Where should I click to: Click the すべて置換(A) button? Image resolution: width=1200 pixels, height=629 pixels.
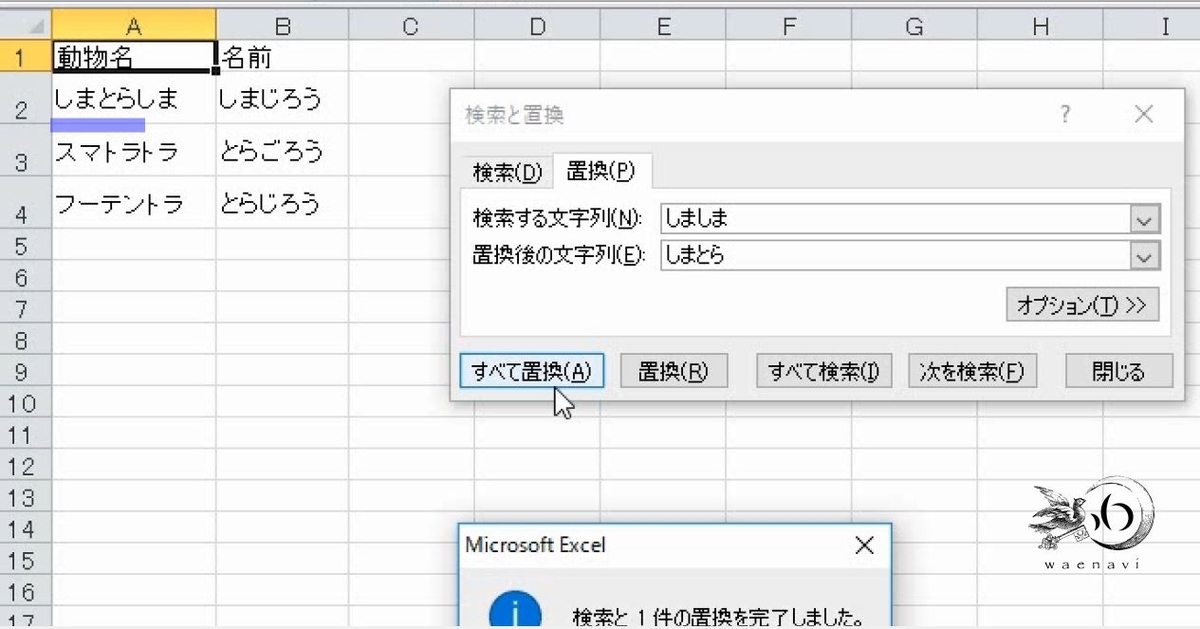coord(531,370)
